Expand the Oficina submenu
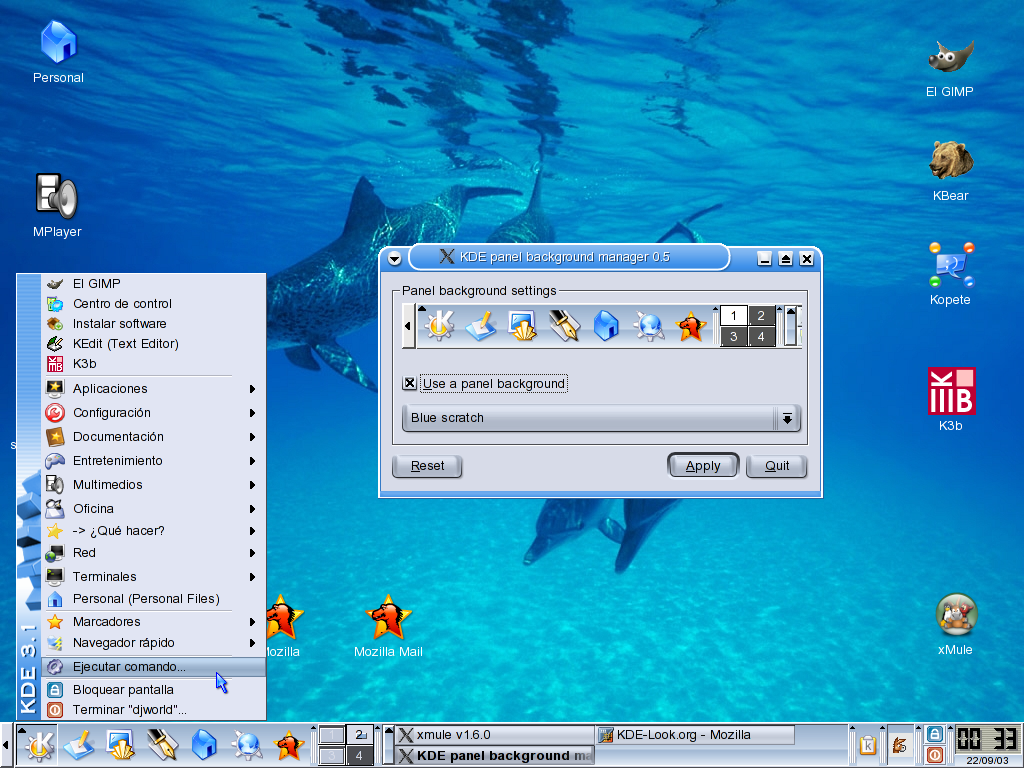Screen dimensions: 1024x768 [153, 509]
